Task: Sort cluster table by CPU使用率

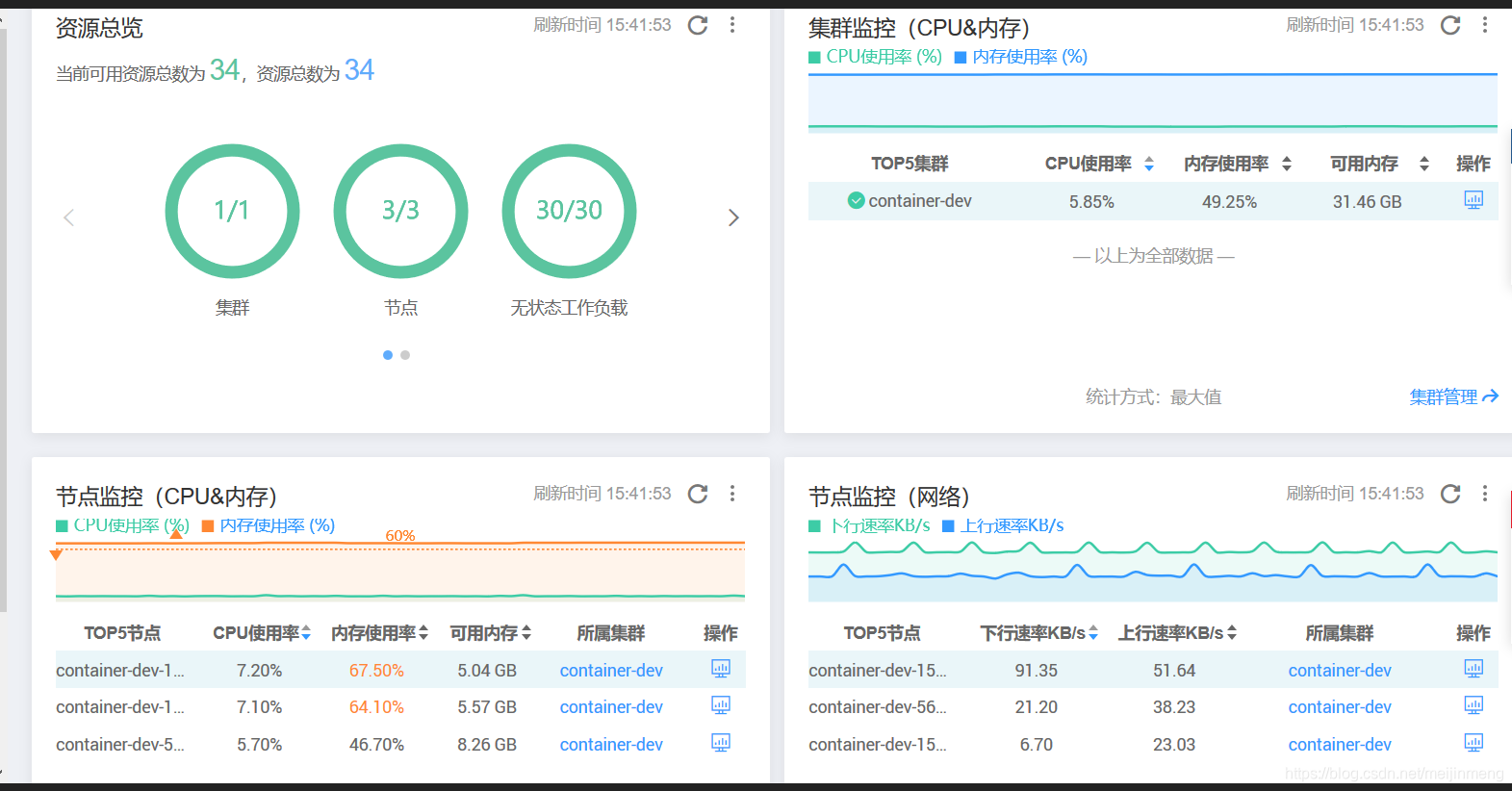Action: click(x=1149, y=165)
